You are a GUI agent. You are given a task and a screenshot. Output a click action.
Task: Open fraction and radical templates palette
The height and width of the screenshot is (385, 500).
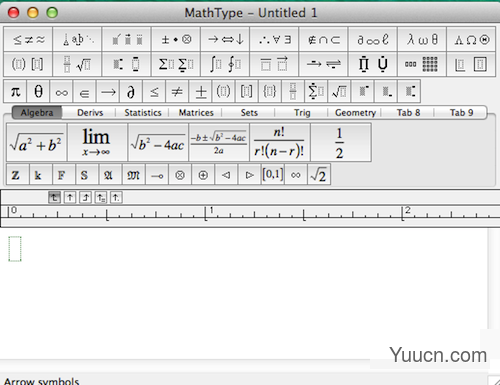(x=77, y=64)
